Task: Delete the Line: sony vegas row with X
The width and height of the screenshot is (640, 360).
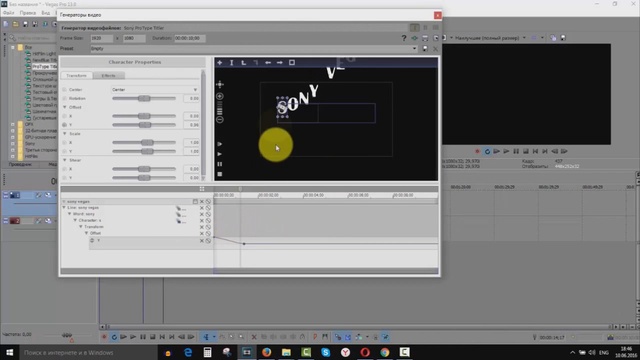Action: [202, 208]
